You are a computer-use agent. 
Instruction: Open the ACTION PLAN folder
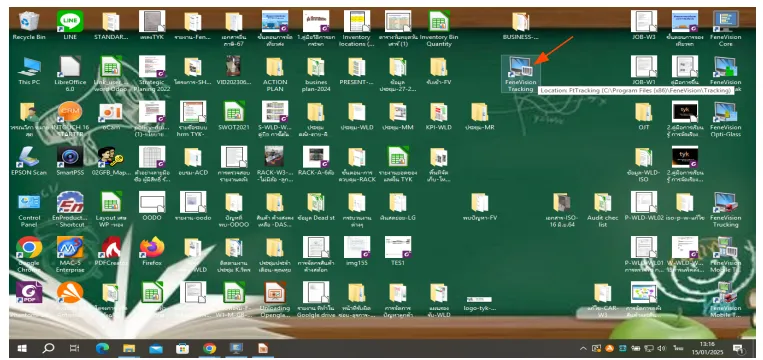tap(275, 73)
